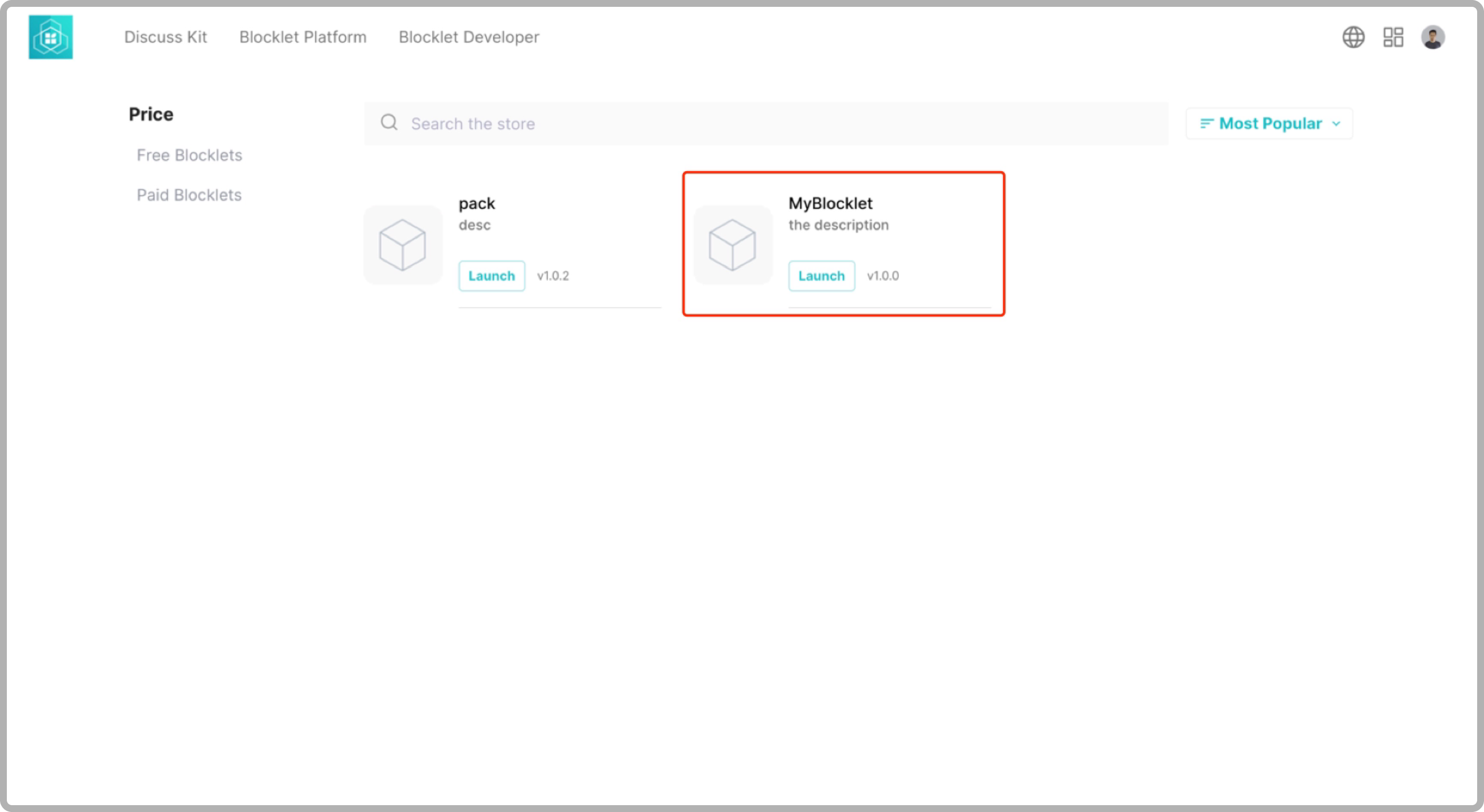The width and height of the screenshot is (1484, 812).
Task: Click the MyBlocklet cube icon
Action: pyautogui.click(x=732, y=245)
